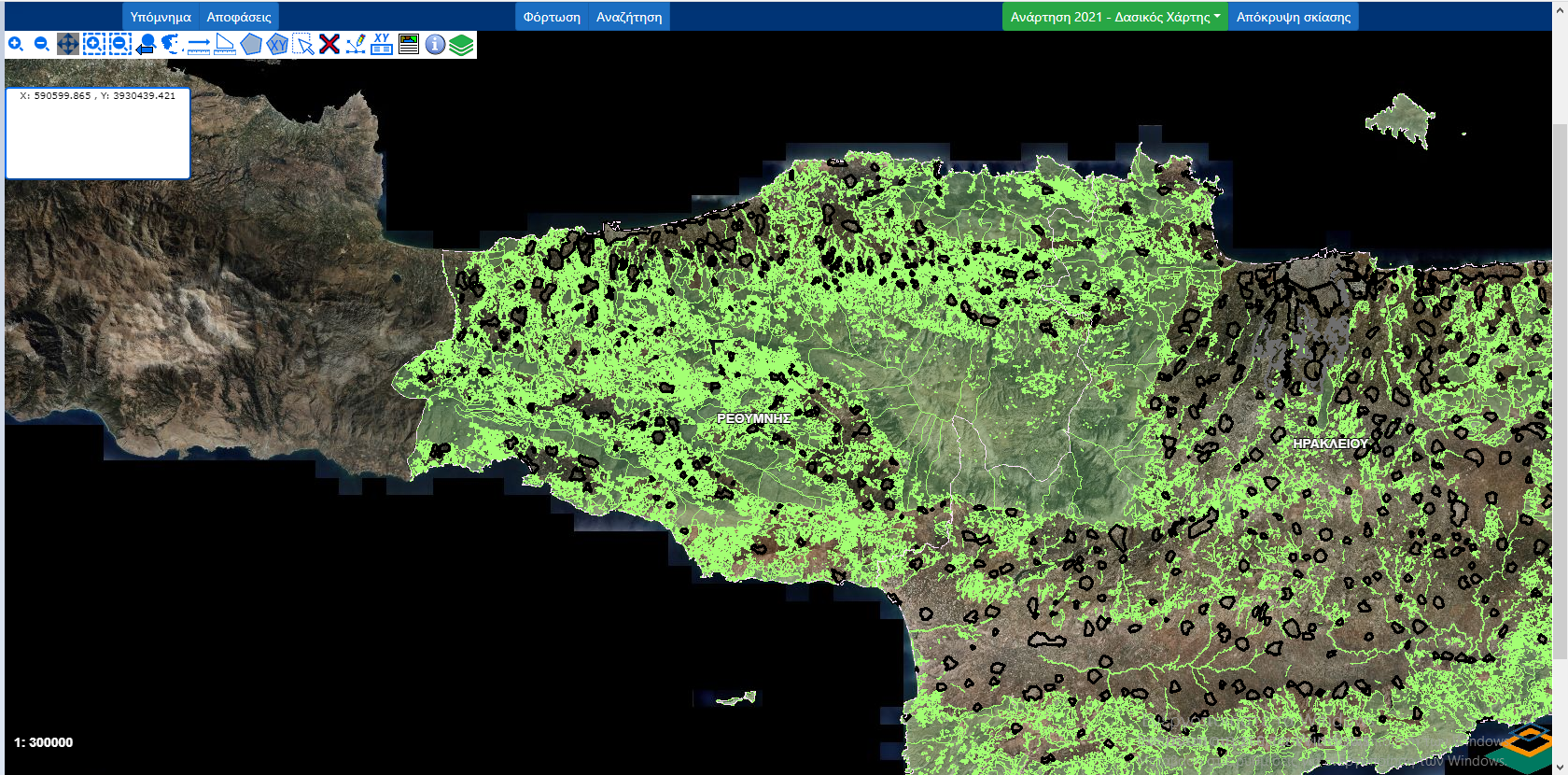Open the Υπόμνημα menu
Image resolution: width=1568 pixels, height=775 pixels.
[x=161, y=17]
